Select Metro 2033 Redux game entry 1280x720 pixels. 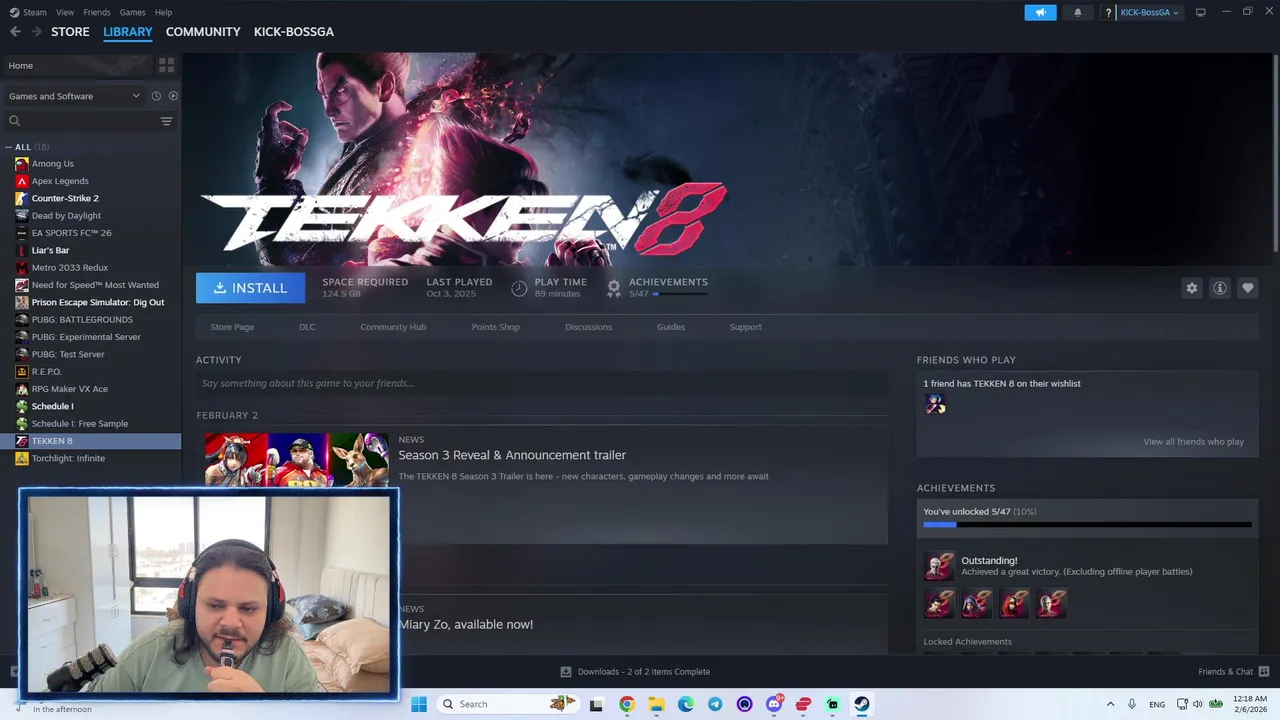click(x=69, y=268)
